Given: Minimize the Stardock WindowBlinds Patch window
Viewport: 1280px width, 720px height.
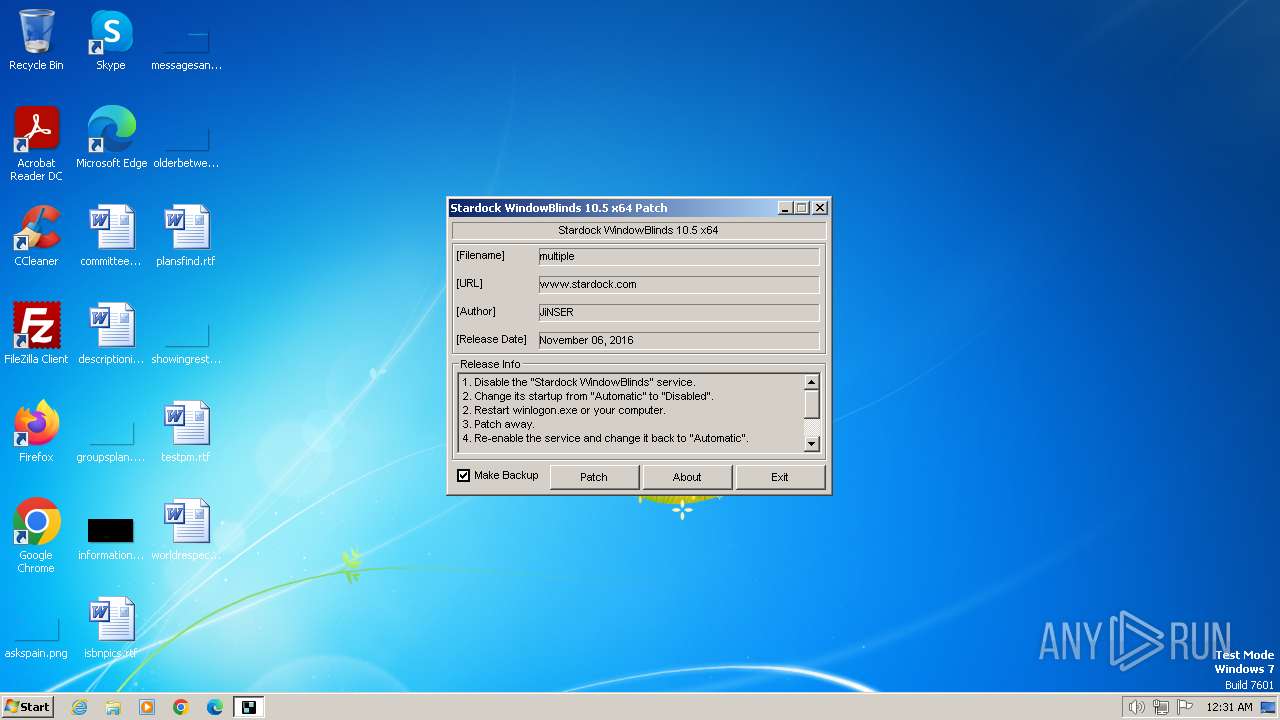Looking at the screenshot, I should point(786,208).
